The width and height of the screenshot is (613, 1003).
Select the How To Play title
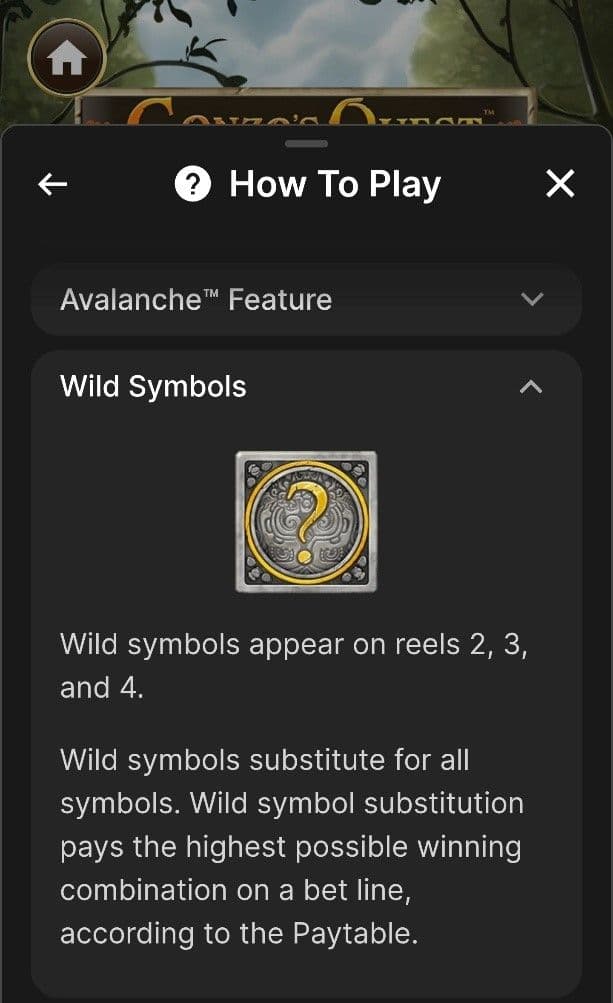click(335, 183)
